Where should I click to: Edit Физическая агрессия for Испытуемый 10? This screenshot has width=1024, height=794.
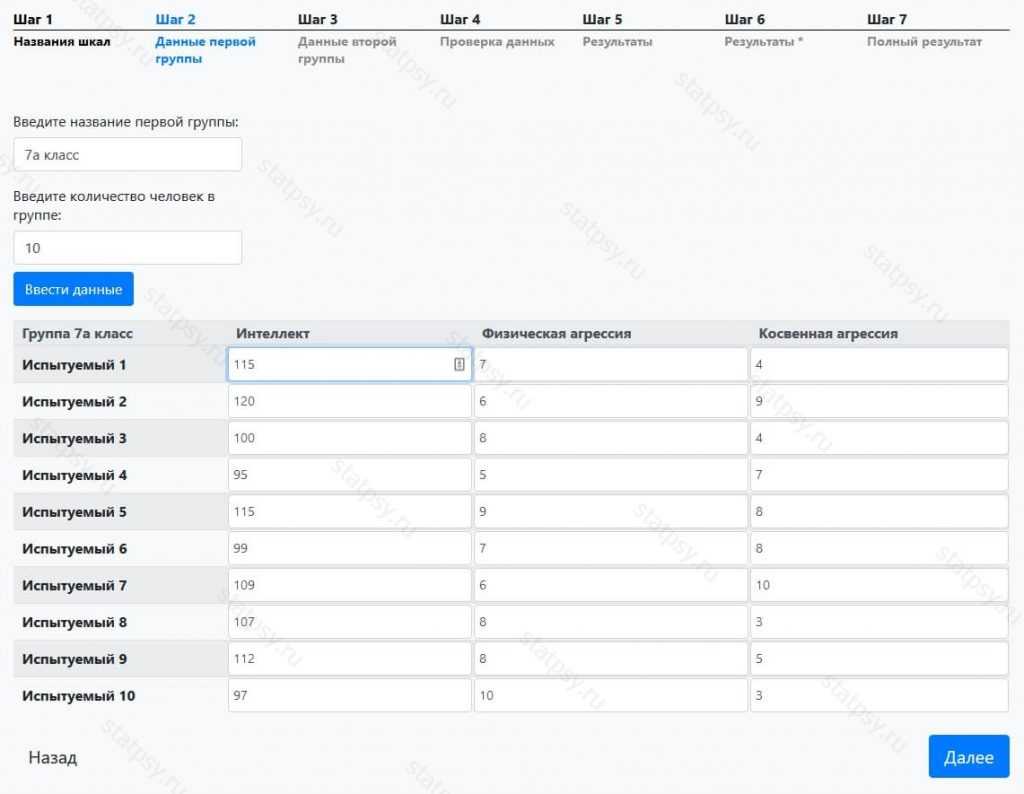tap(611, 696)
